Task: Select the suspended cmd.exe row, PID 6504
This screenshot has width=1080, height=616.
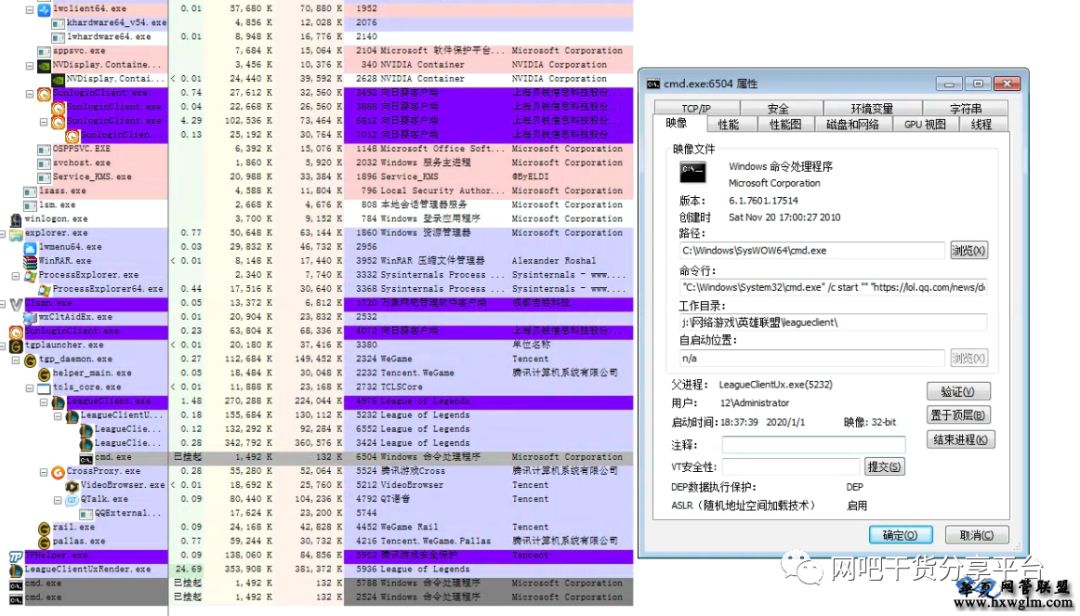Action: click(316, 458)
